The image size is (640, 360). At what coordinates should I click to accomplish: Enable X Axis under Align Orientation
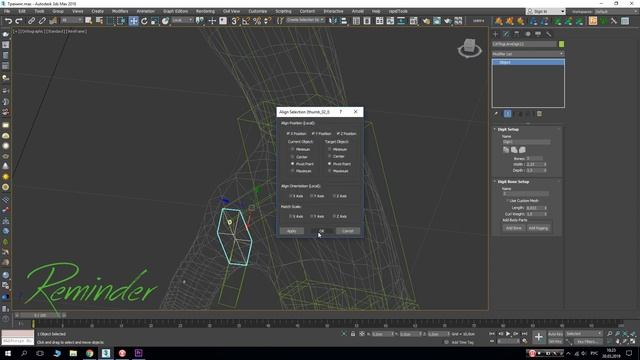291,196
